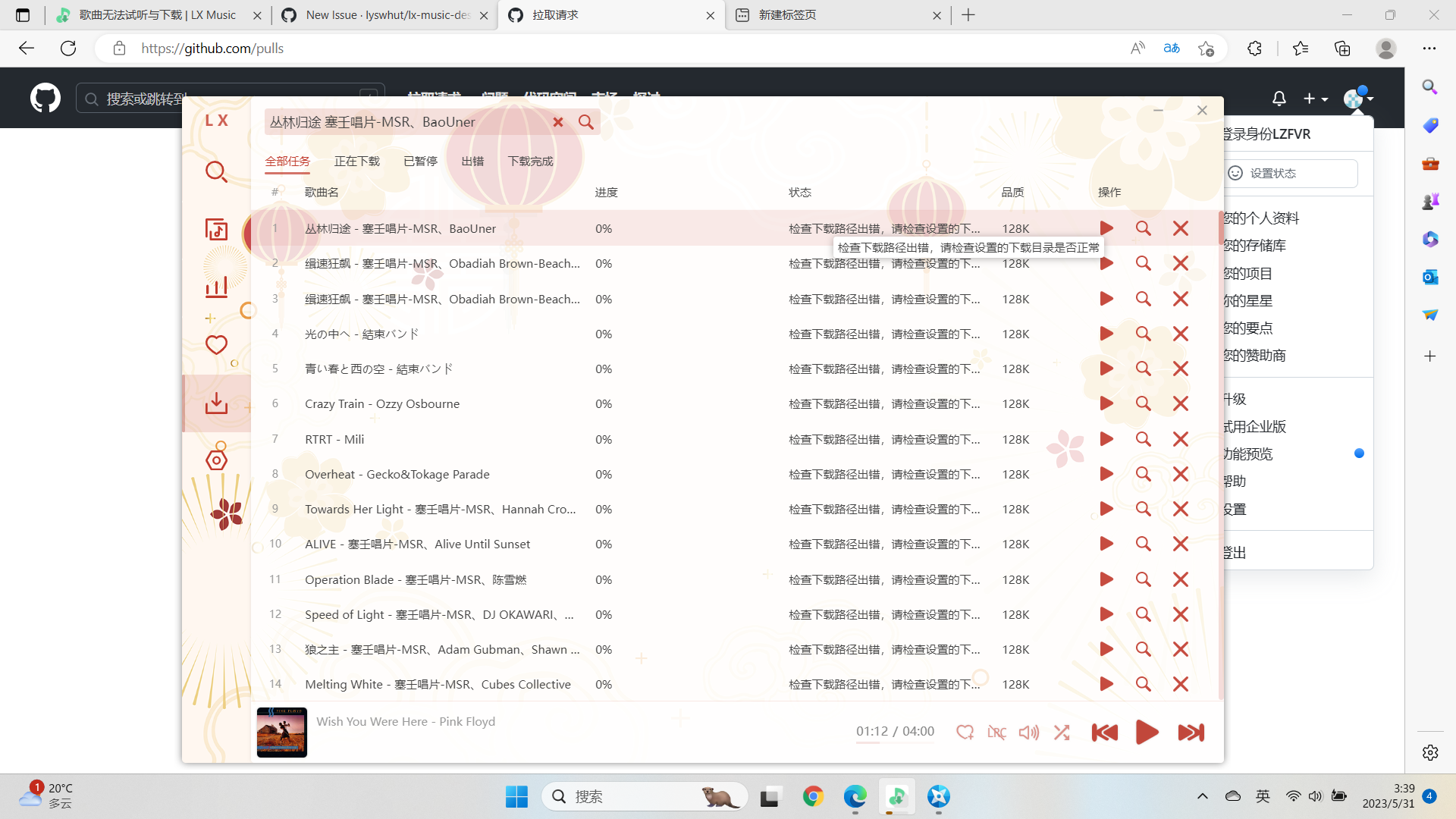The width and height of the screenshot is (1456, 819).
Task: Open the GitHub create new dropdown
Action: [x=1315, y=99]
